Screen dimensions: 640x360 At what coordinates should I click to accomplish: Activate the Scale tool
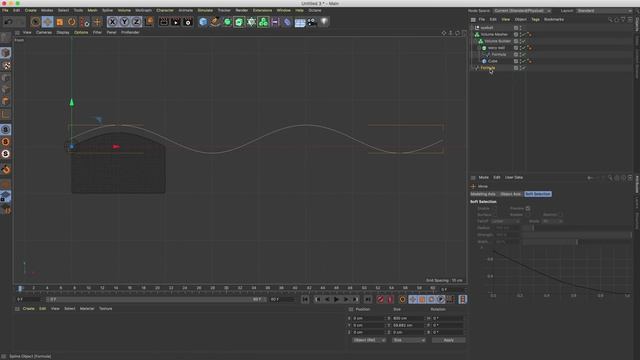(60, 22)
